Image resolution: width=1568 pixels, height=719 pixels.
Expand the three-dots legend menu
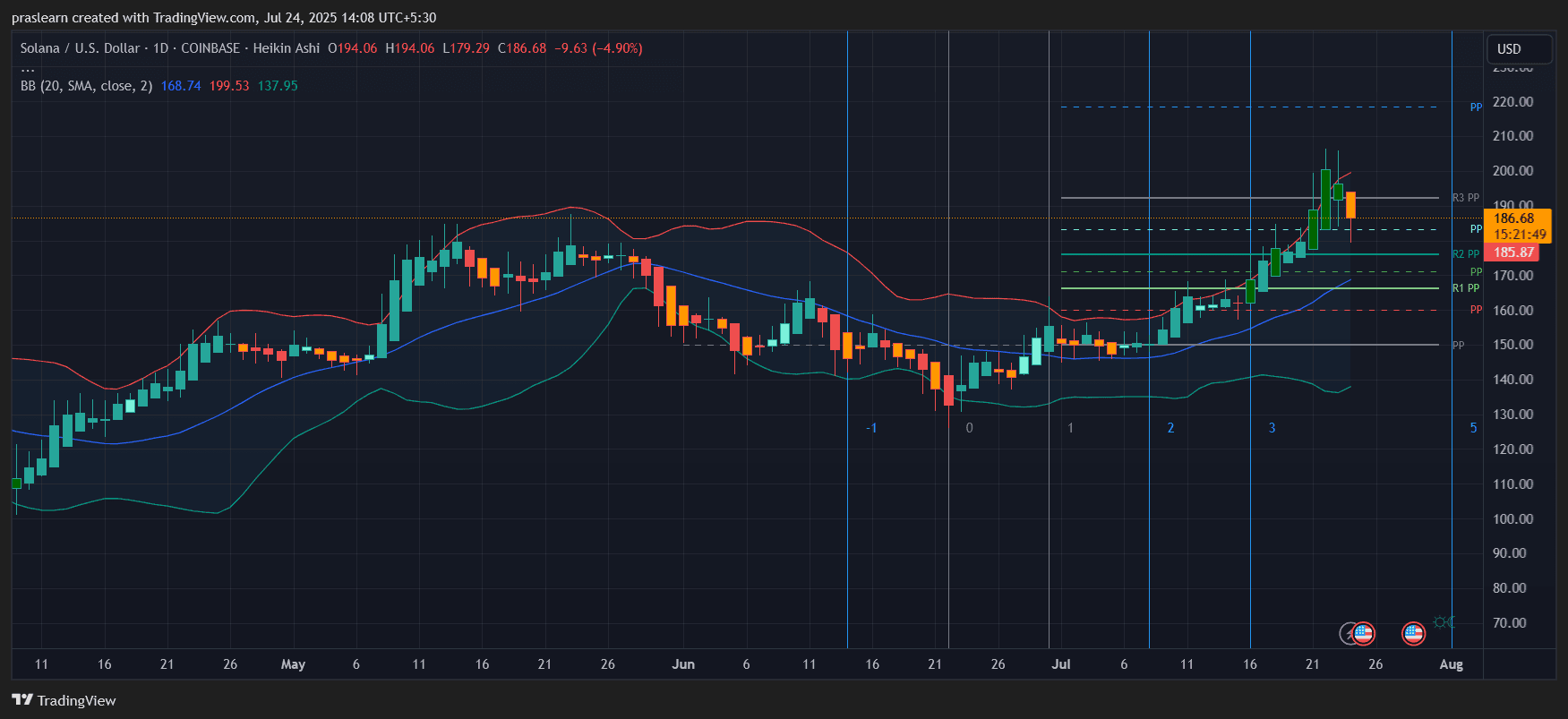[28, 68]
